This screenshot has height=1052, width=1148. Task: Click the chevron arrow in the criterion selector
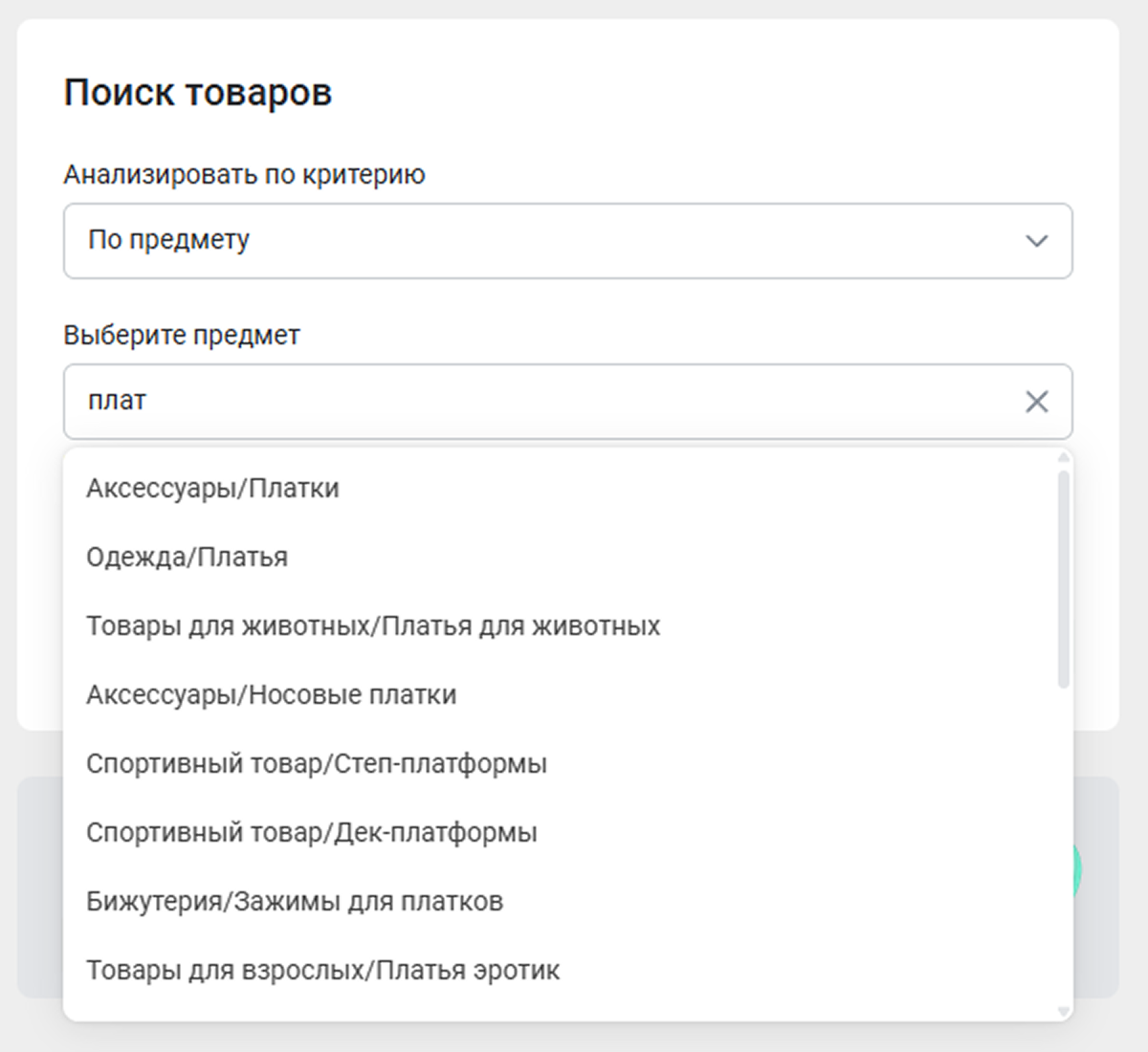pos(1036,241)
